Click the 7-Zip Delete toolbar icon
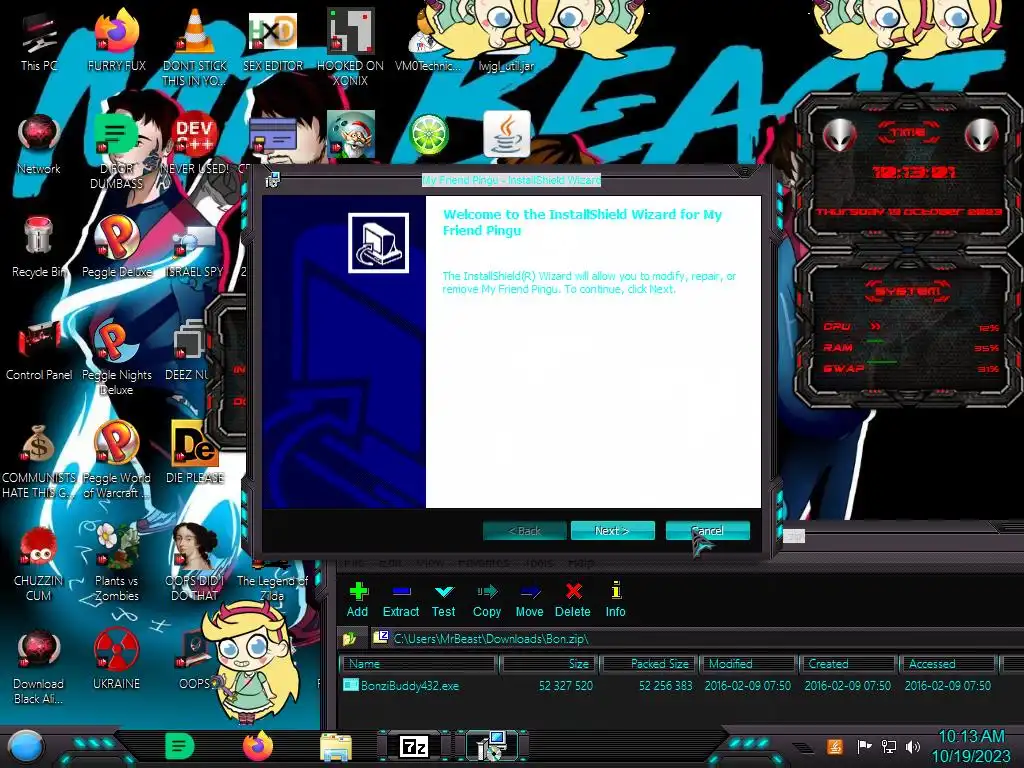Screen dimensions: 1024x768 573,600
